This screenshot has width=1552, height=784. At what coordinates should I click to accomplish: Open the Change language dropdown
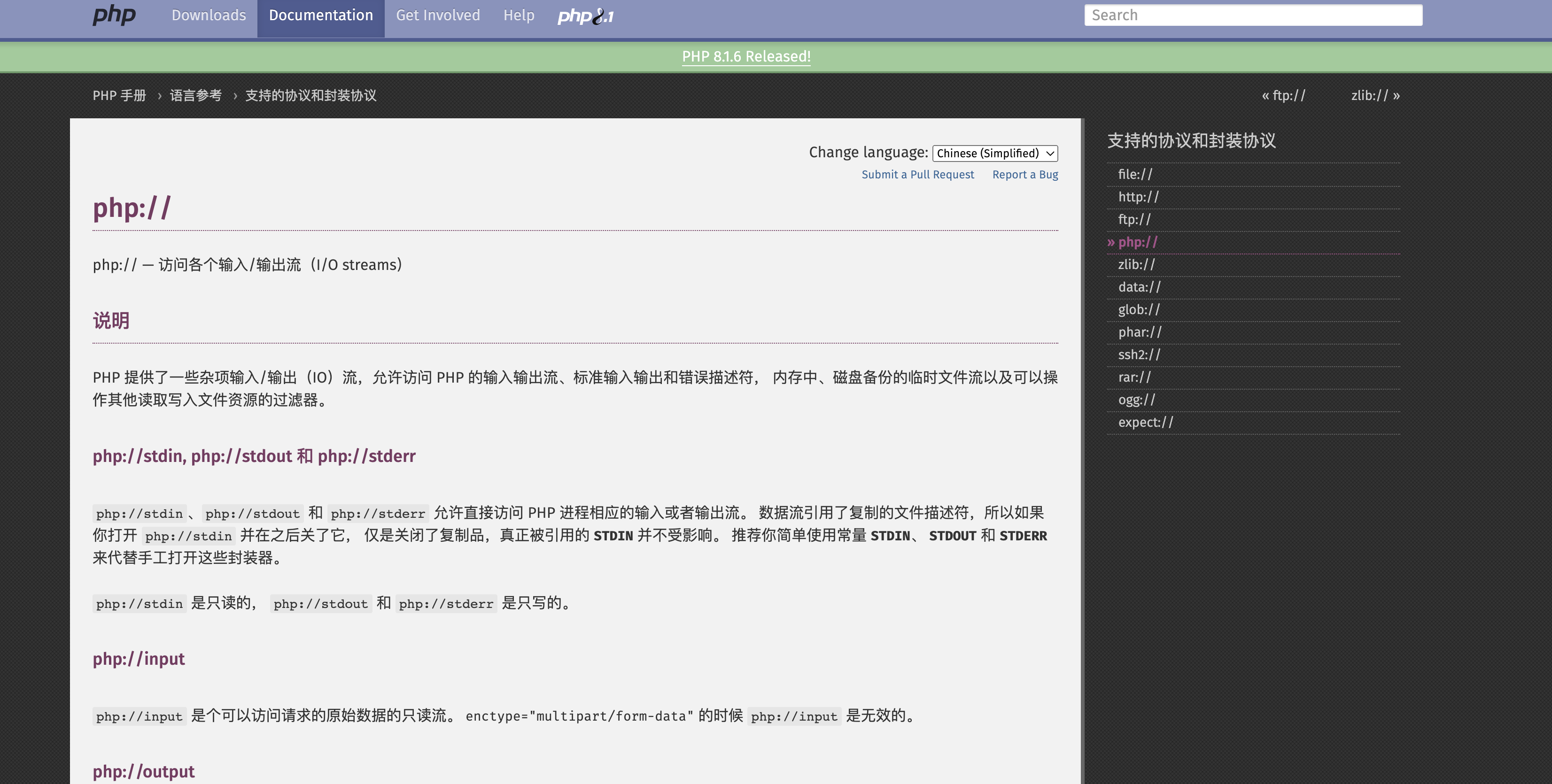coord(995,153)
